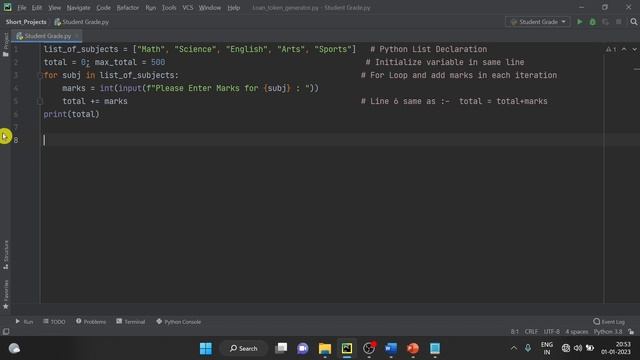
Task: Open the TODO tool window
Action: [x=54, y=322]
